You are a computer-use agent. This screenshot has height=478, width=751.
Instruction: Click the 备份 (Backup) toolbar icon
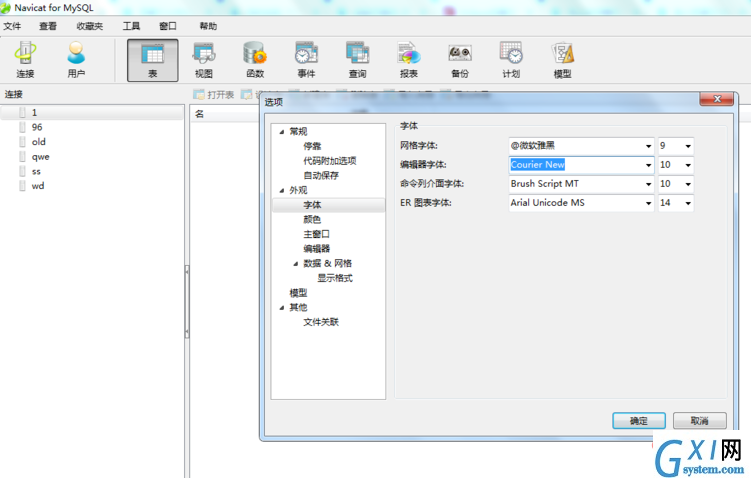[460, 60]
